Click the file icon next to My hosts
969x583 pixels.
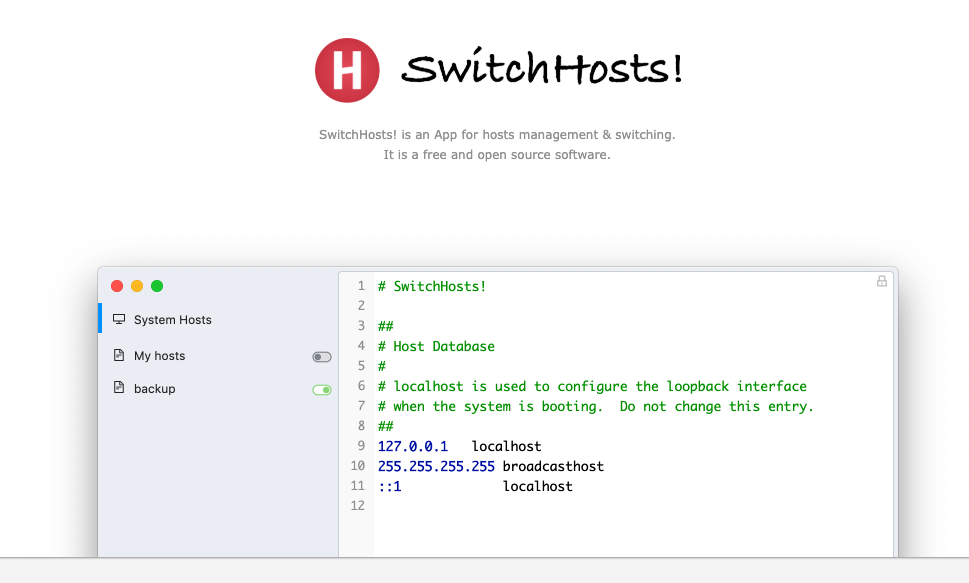pos(119,355)
